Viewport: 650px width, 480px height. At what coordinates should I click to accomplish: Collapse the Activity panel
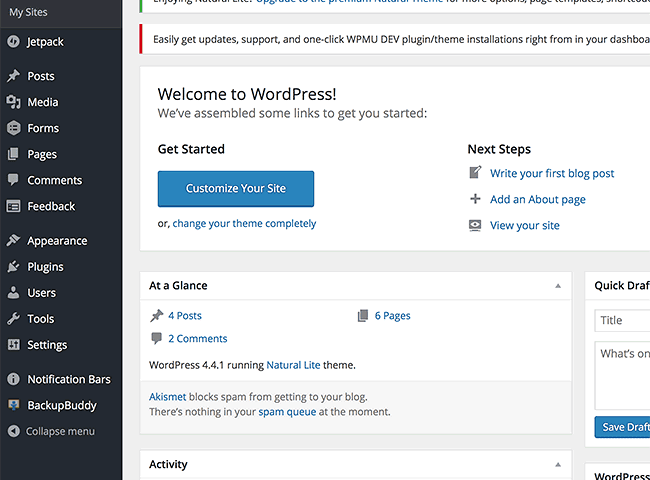tap(558, 464)
